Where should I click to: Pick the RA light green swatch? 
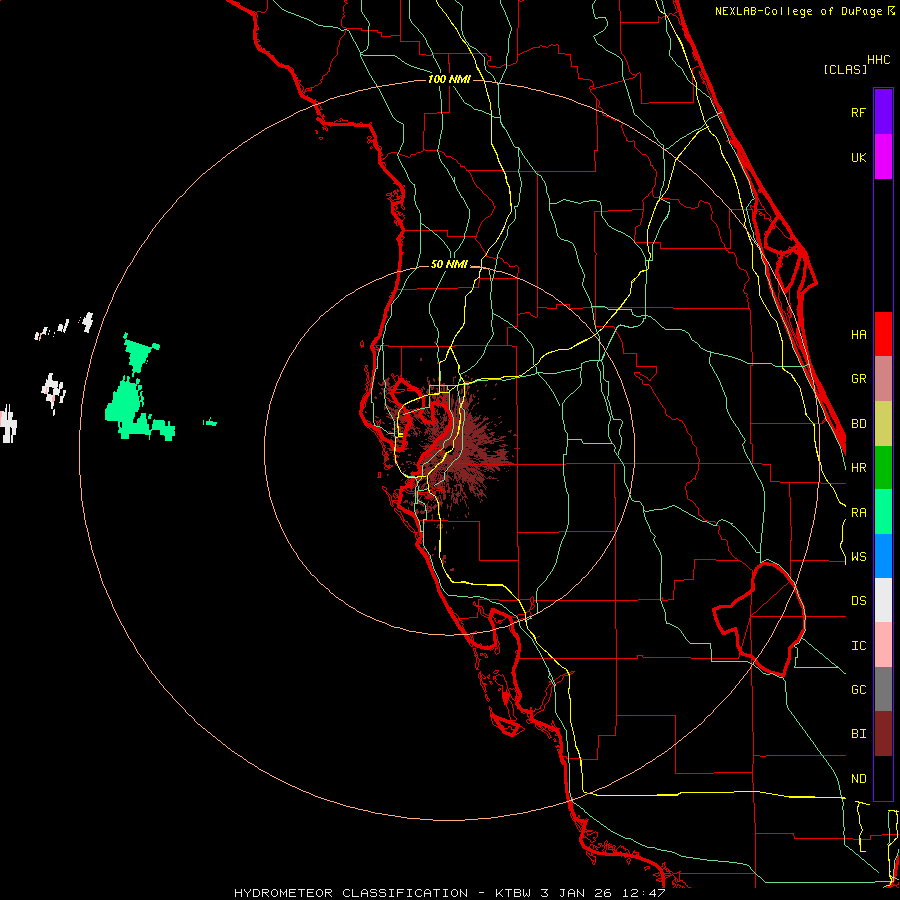point(883,512)
